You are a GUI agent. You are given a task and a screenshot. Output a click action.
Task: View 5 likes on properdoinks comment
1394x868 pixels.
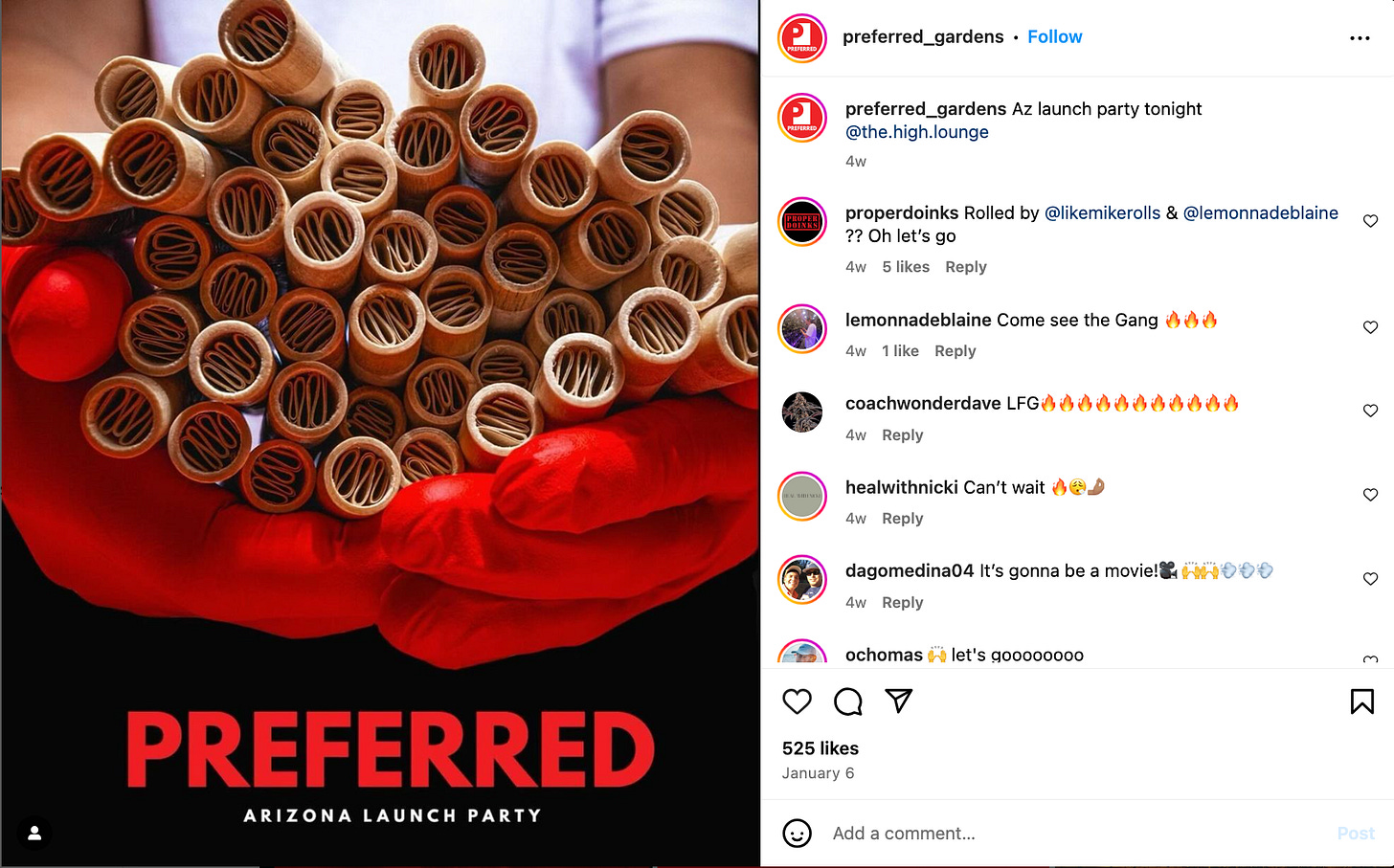[906, 267]
